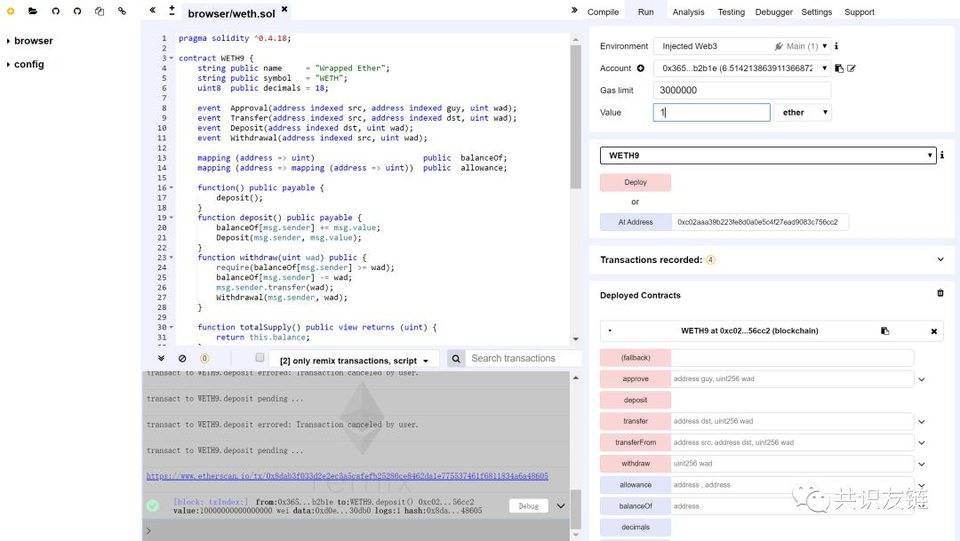
Task: Open the ether unit dropdown
Action: click(803, 113)
